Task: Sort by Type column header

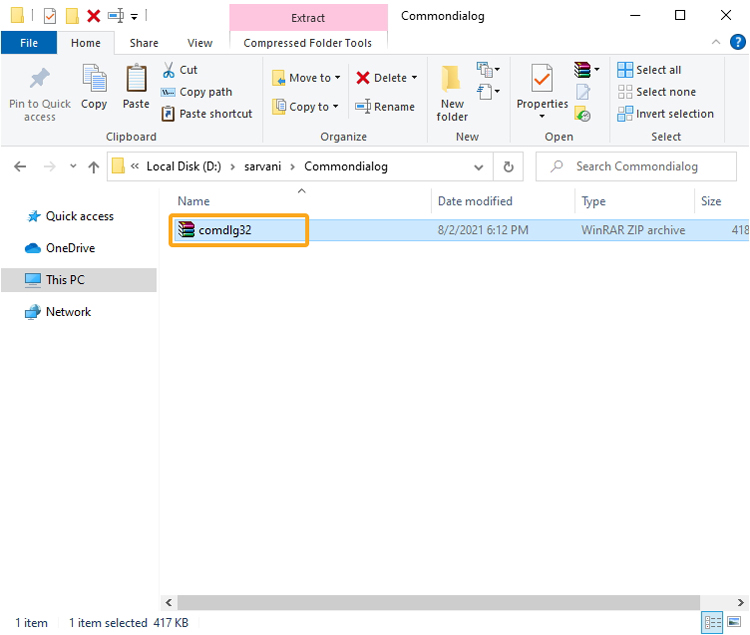Action: (593, 201)
